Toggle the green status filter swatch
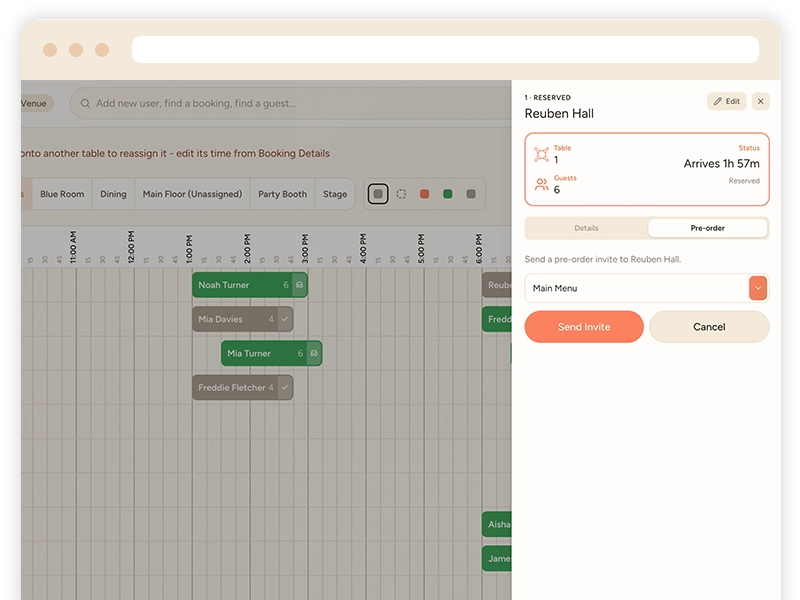 point(447,194)
